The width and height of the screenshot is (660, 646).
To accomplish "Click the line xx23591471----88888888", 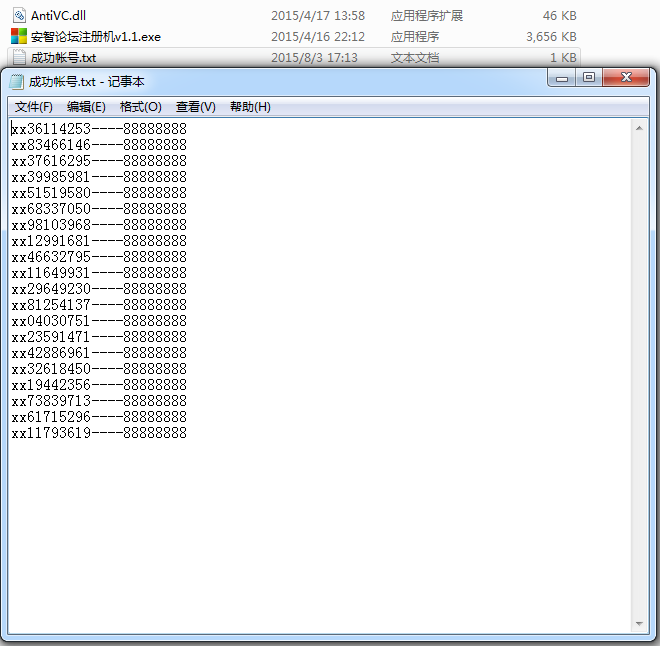I will pos(99,337).
